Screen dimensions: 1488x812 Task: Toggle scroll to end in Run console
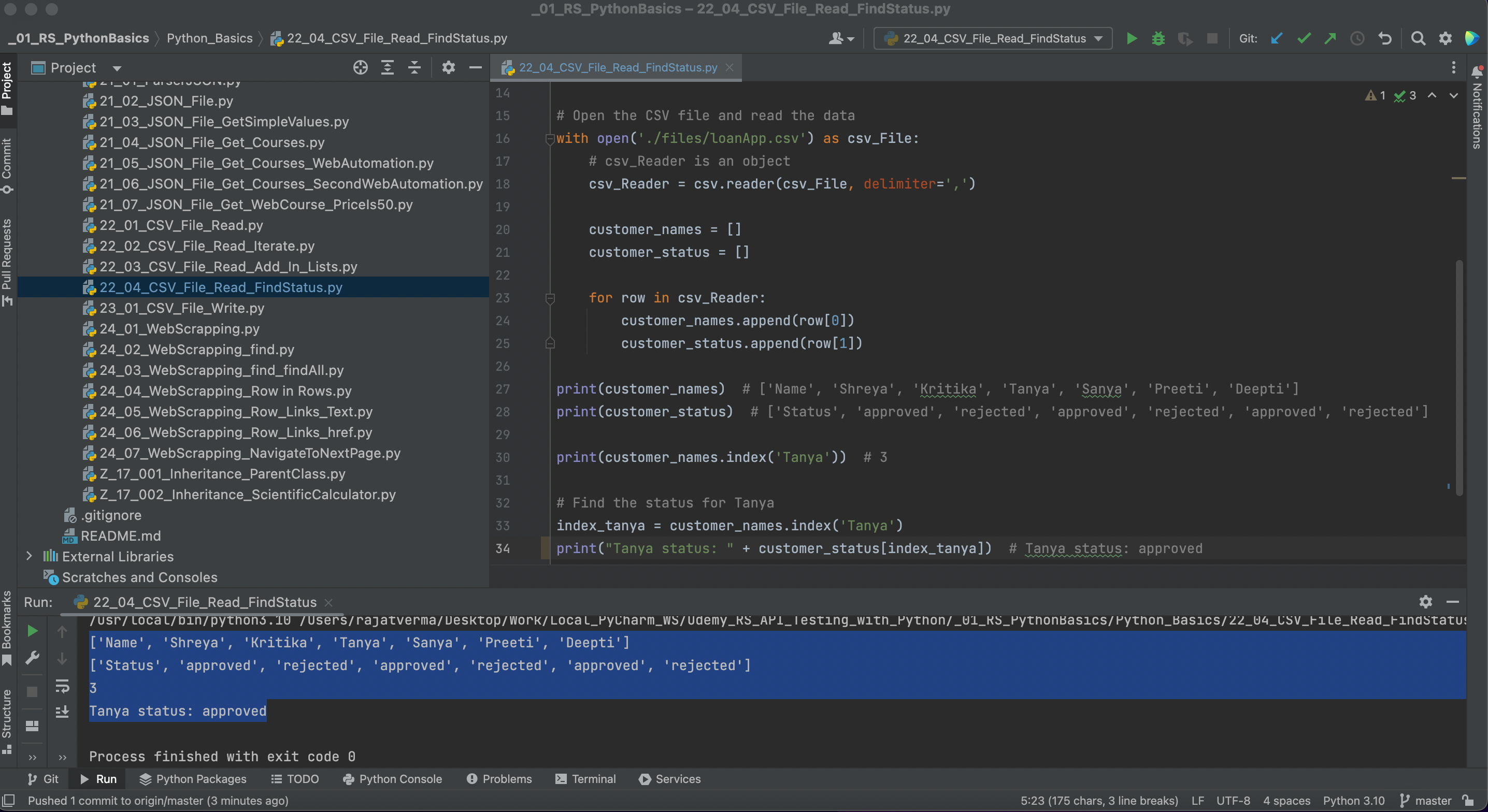(62, 712)
